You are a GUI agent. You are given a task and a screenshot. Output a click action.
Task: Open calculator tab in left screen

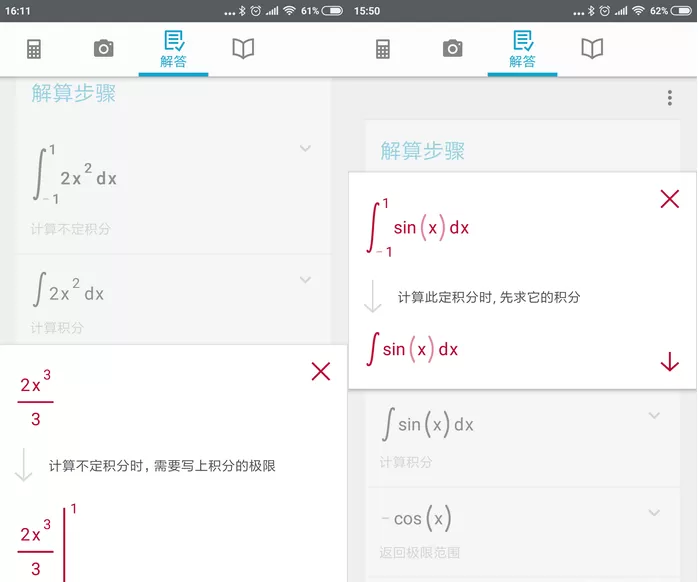34,49
